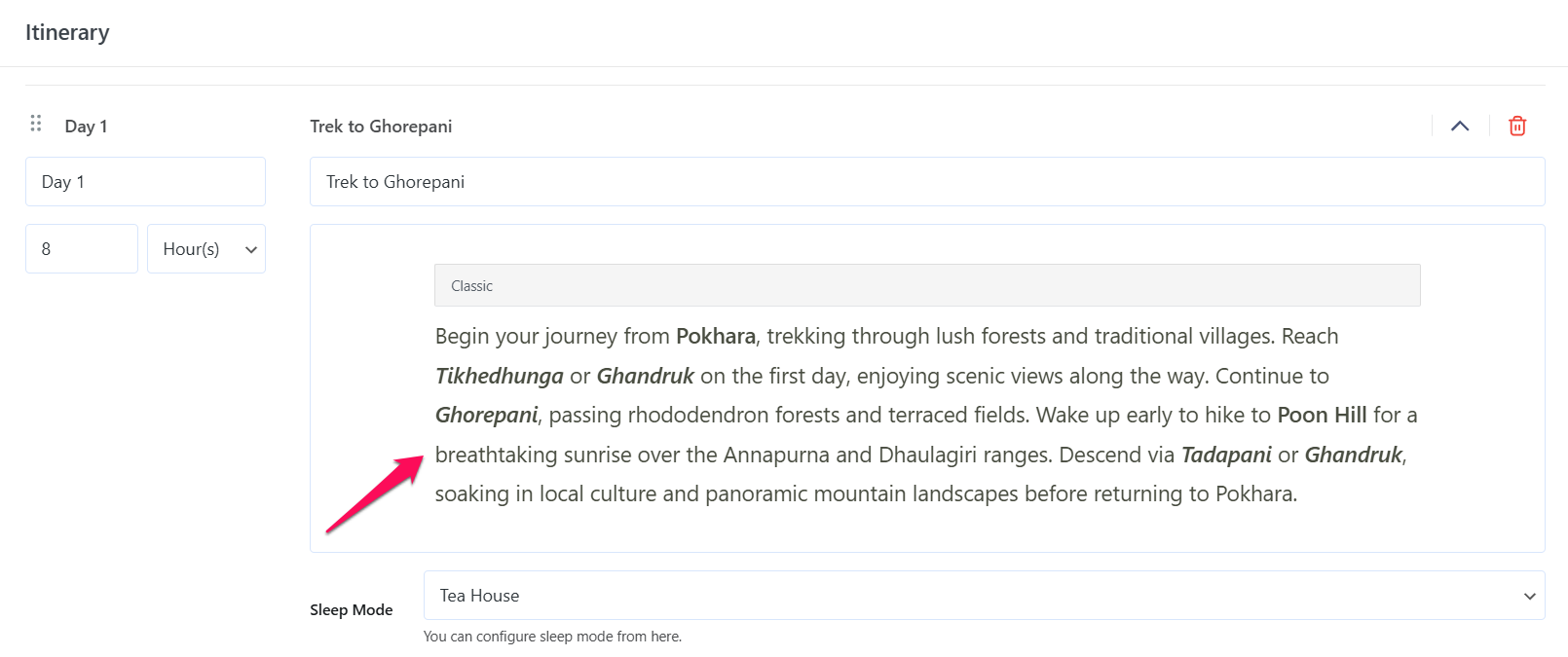Open the Sleep Mode Tea House dropdown

click(x=984, y=596)
